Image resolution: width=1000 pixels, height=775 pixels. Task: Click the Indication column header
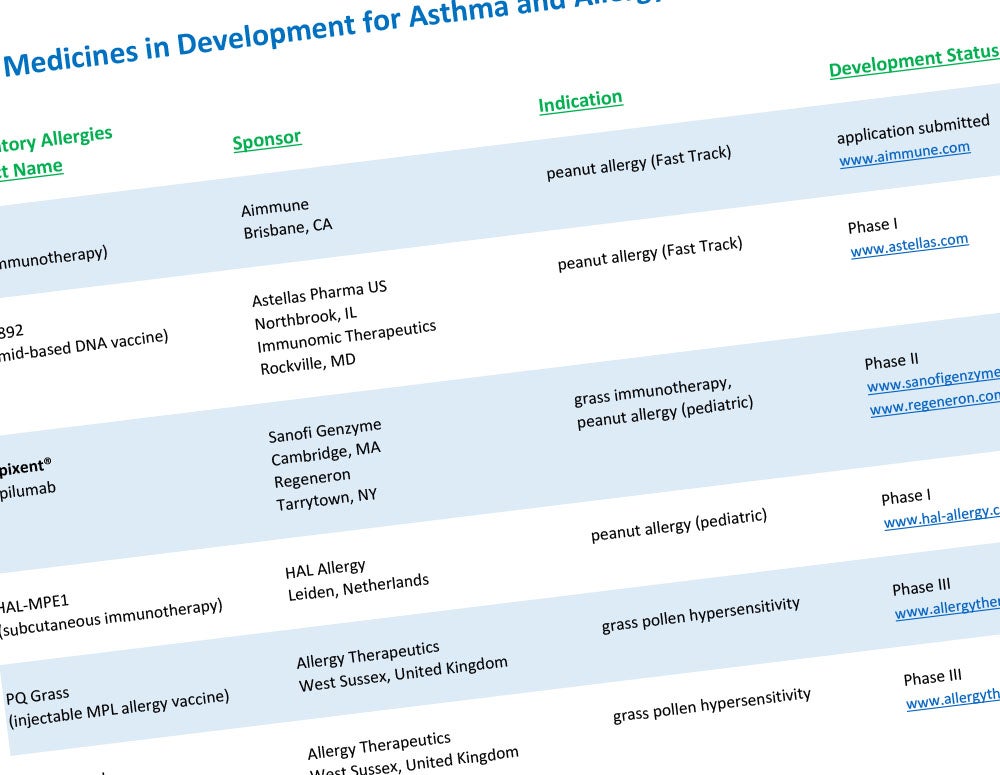coord(580,99)
